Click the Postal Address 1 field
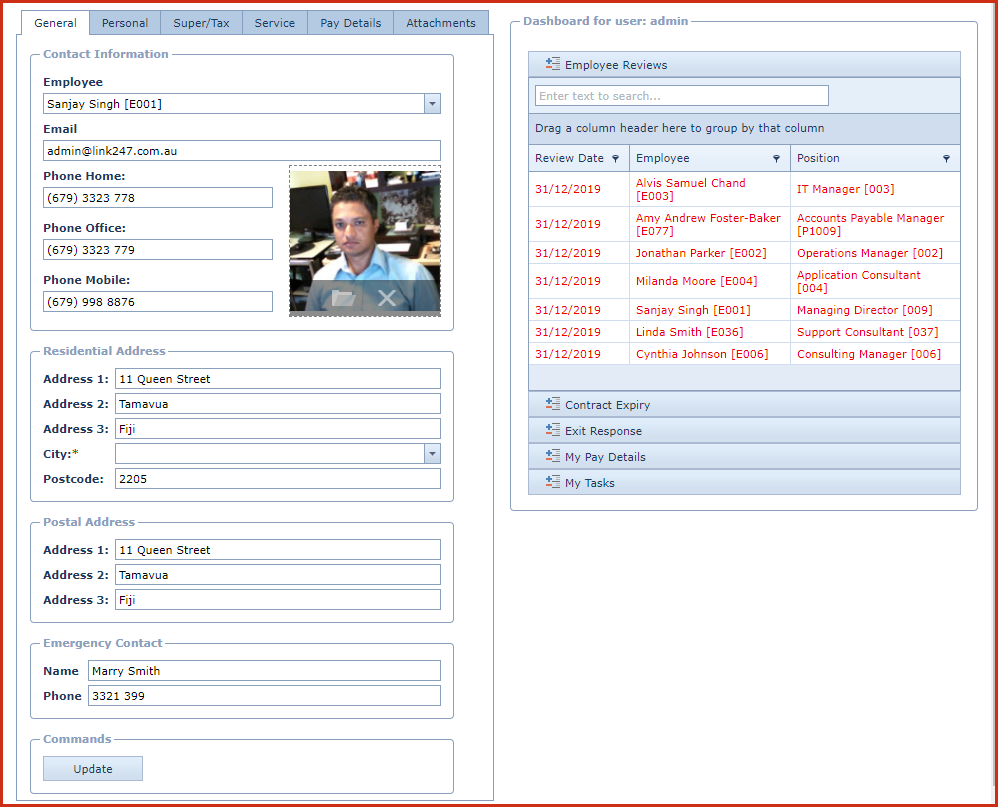Screen dimensions: 998x807 tap(278, 549)
